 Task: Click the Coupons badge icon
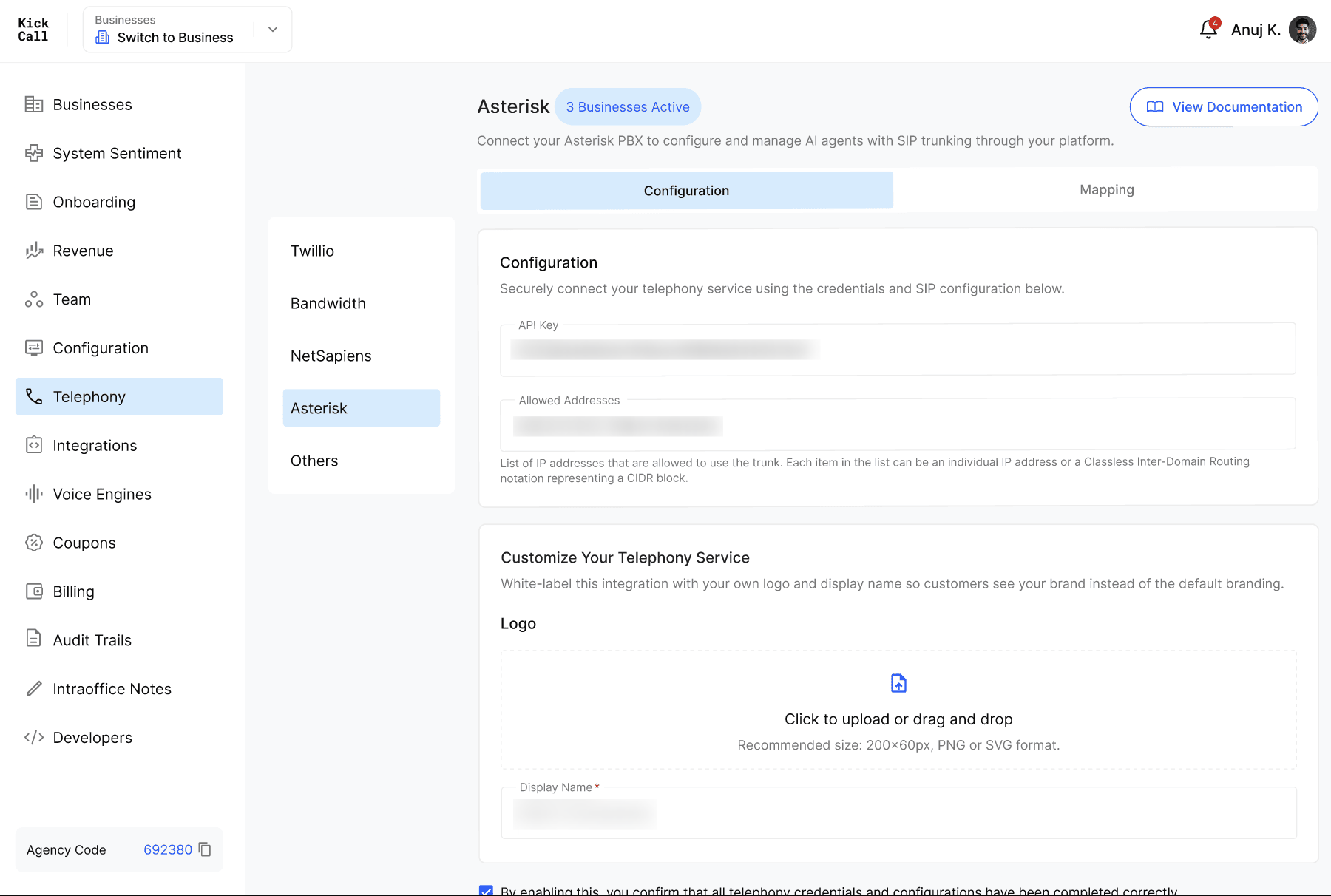click(34, 543)
